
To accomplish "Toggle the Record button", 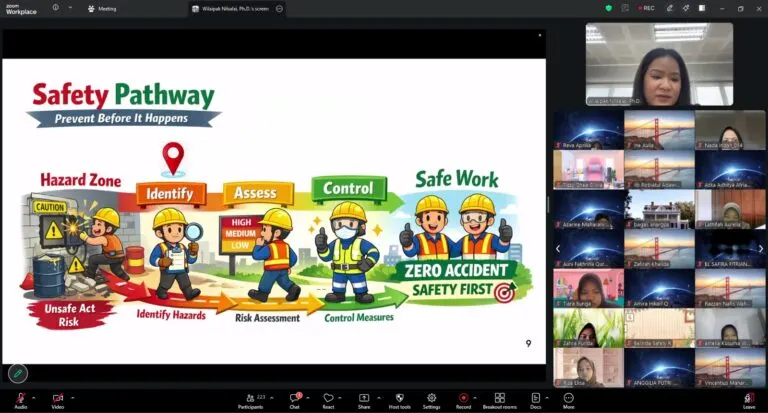I will pyautogui.click(x=463, y=400).
